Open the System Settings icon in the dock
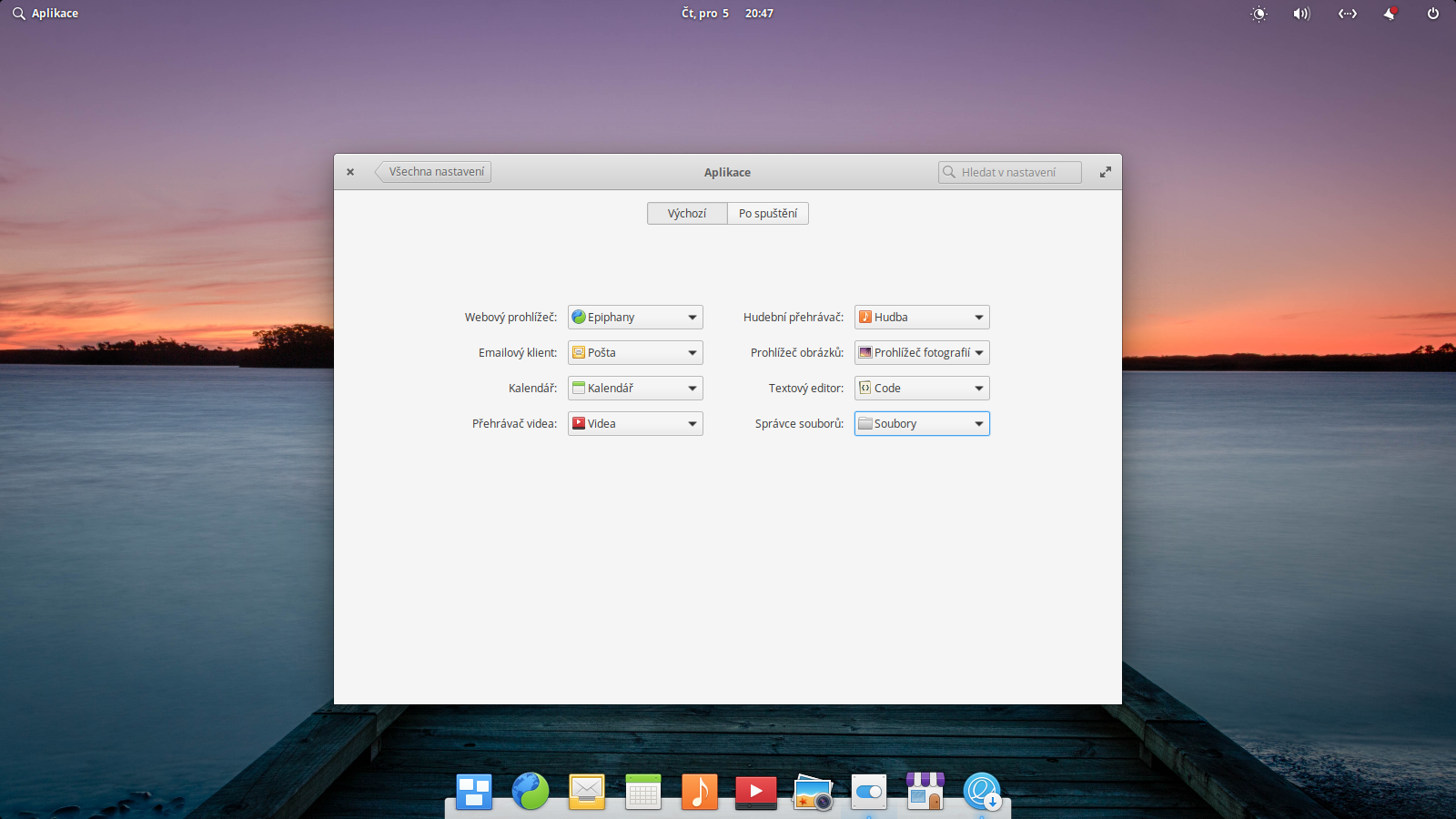 point(869,792)
